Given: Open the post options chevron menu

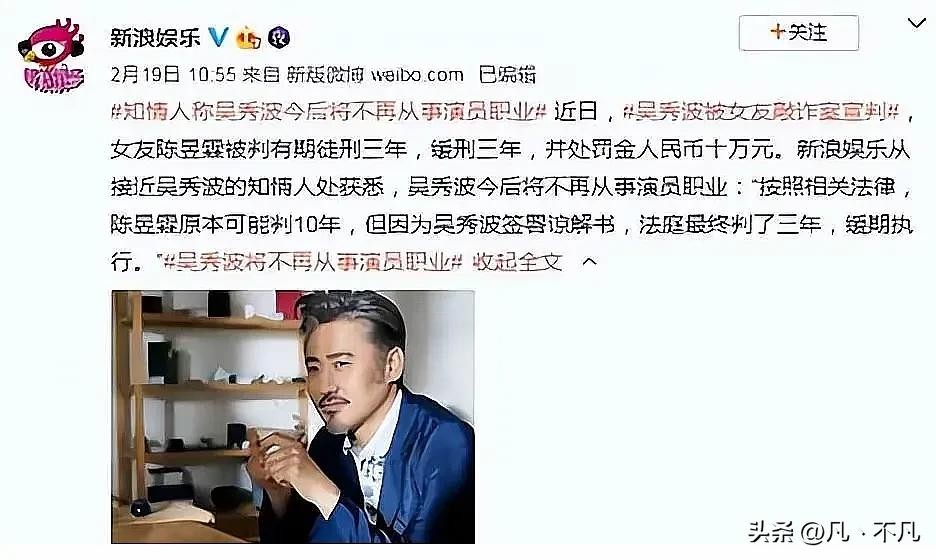Looking at the screenshot, I should pos(916,24).
